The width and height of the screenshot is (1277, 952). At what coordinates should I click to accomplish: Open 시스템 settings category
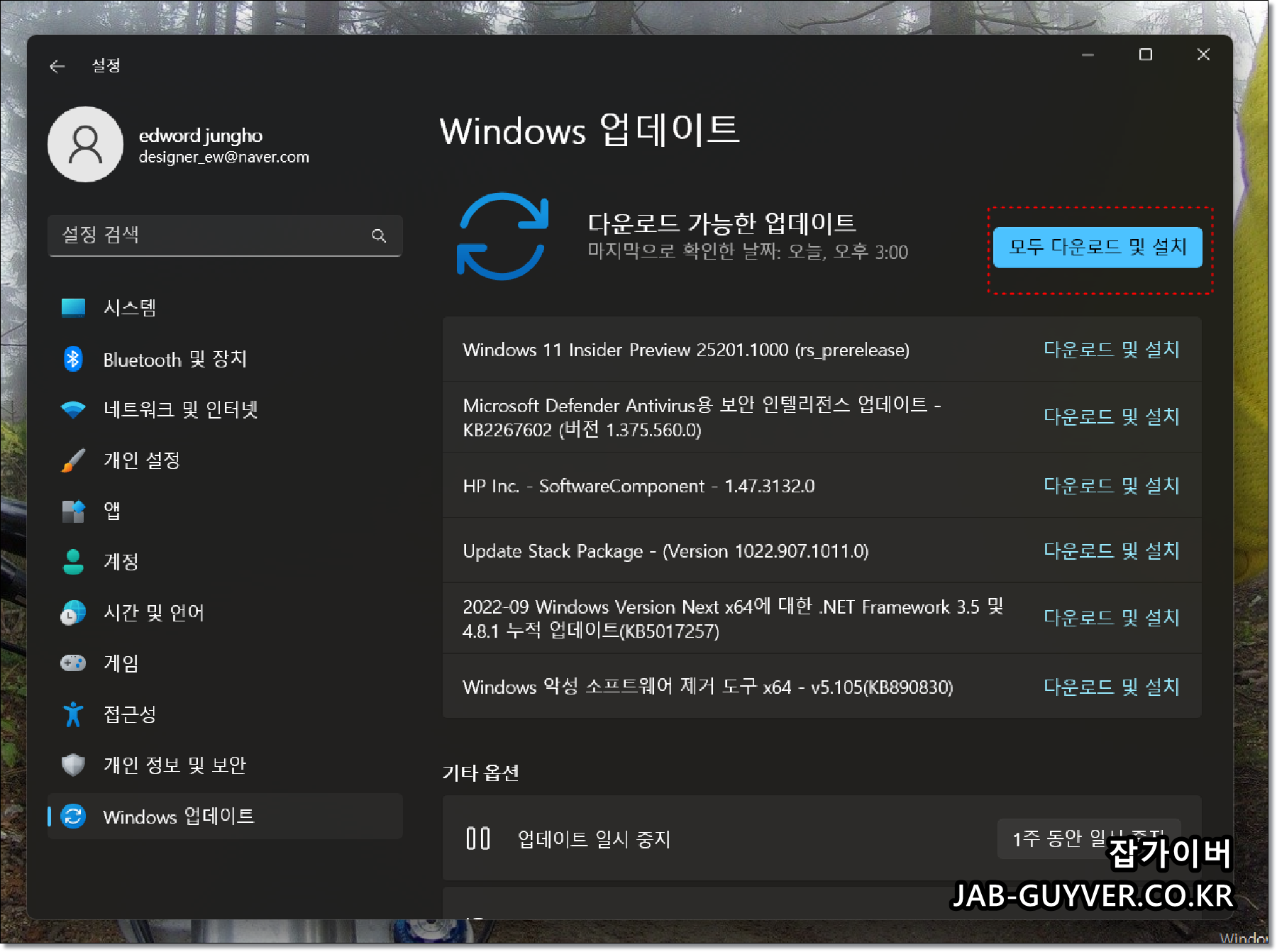[225, 308]
